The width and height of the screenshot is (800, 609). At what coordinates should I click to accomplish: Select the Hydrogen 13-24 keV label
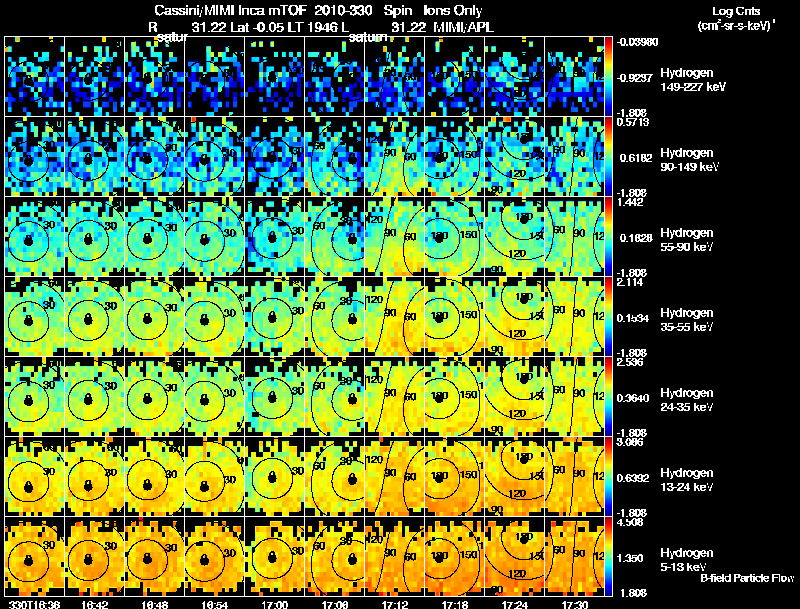[687, 480]
